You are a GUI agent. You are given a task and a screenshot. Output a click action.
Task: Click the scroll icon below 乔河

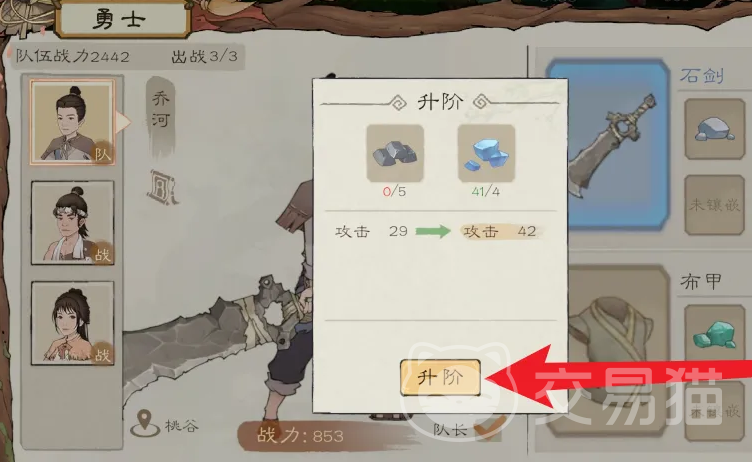coord(162,187)
